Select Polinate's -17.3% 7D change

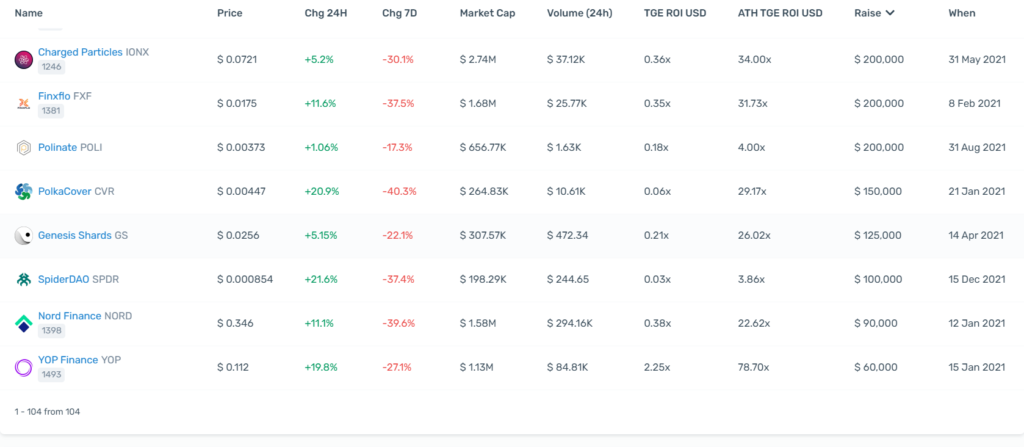(398, 148)
